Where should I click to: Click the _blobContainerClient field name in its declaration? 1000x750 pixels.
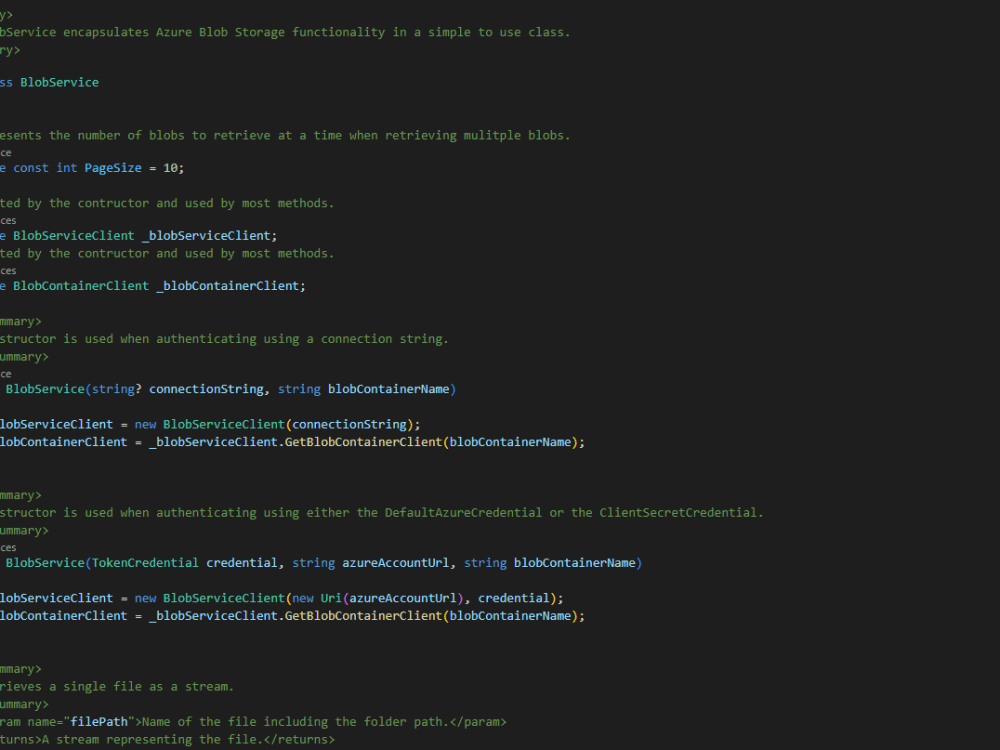[x=228, y=286]
